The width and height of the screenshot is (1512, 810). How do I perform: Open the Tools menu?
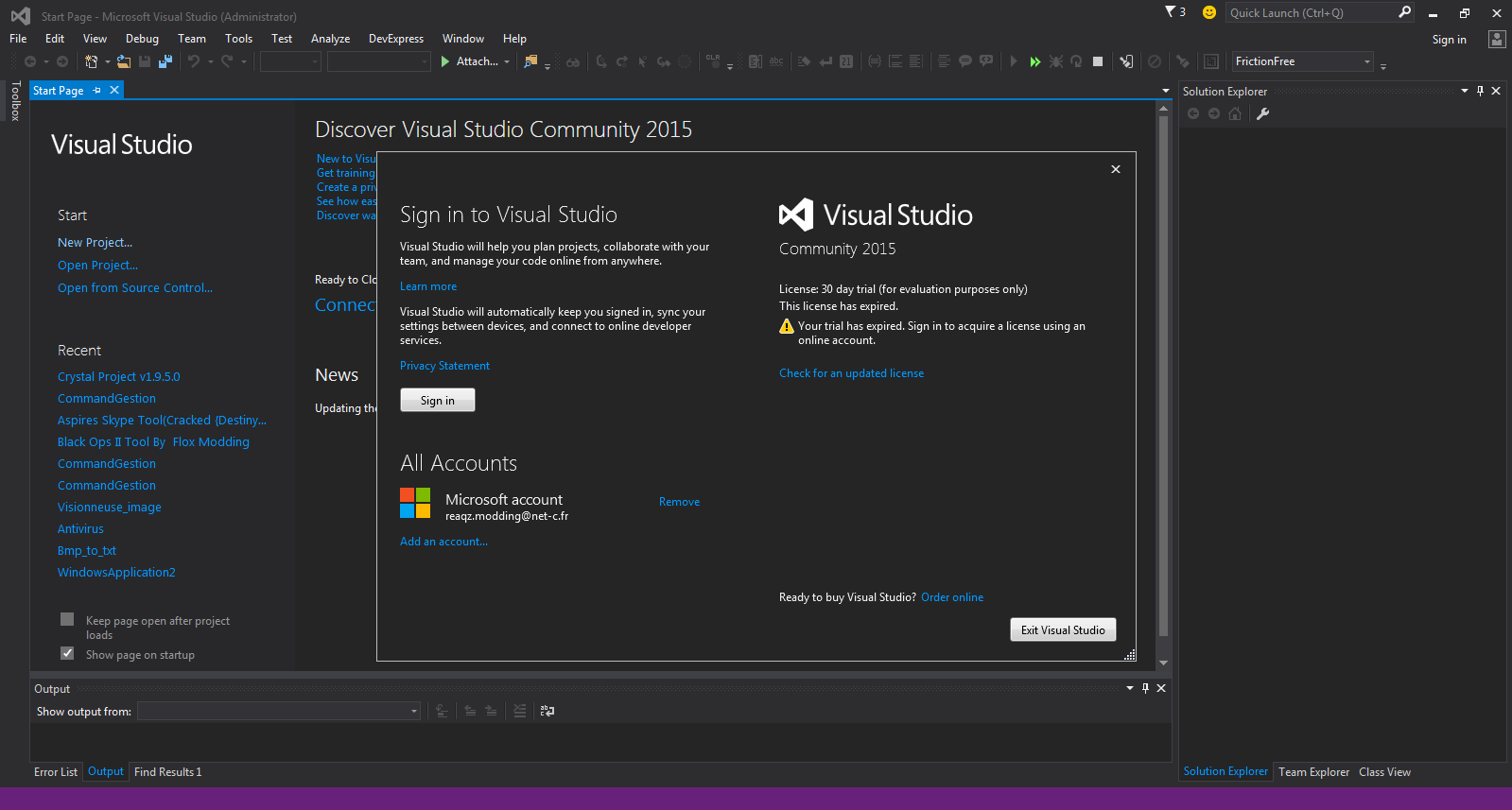click(238, 39)
